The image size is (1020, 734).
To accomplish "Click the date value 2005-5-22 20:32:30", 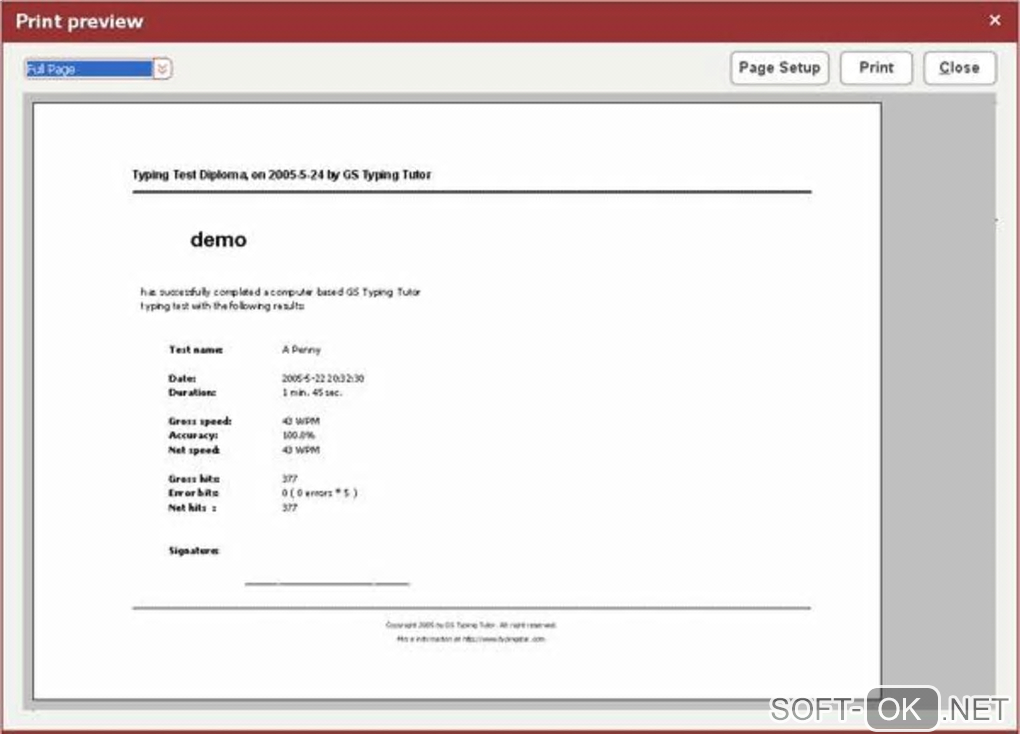I will click(x=323, y=378).
